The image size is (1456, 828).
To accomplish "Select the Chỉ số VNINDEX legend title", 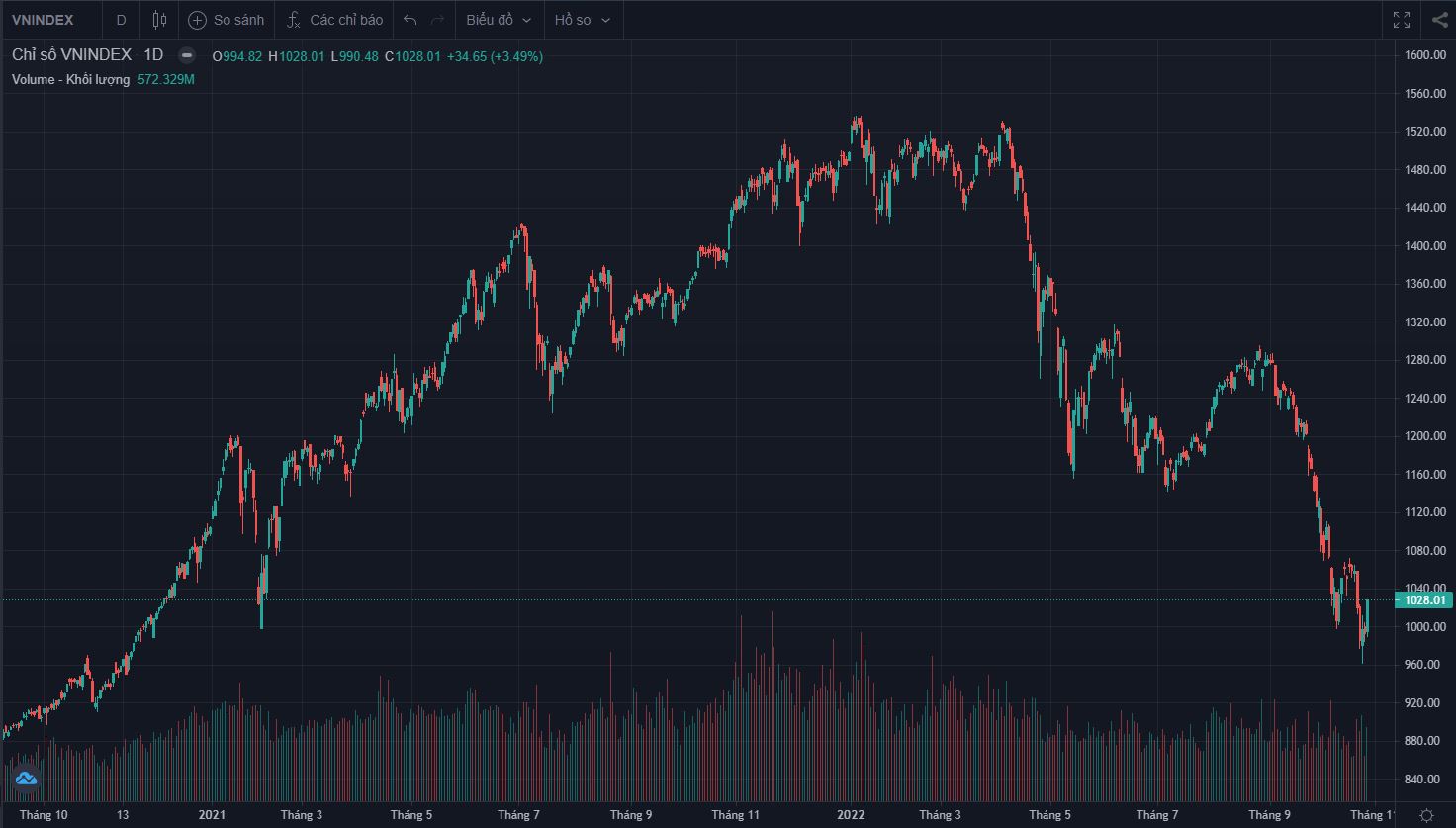I will tap(71, 56).
